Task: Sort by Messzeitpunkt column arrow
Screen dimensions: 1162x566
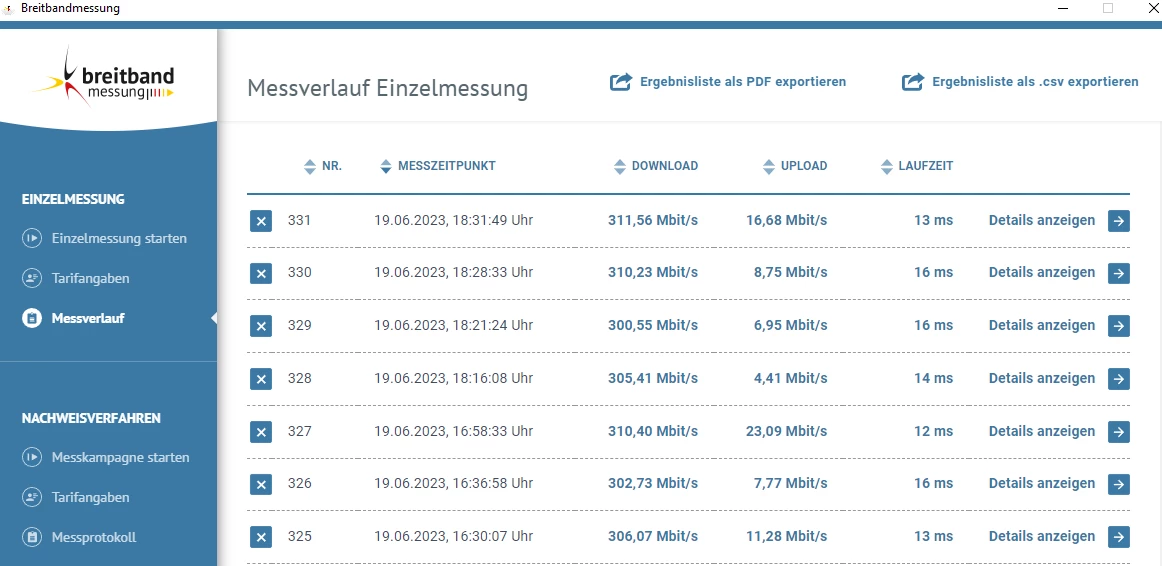Action: click(386, 166)
